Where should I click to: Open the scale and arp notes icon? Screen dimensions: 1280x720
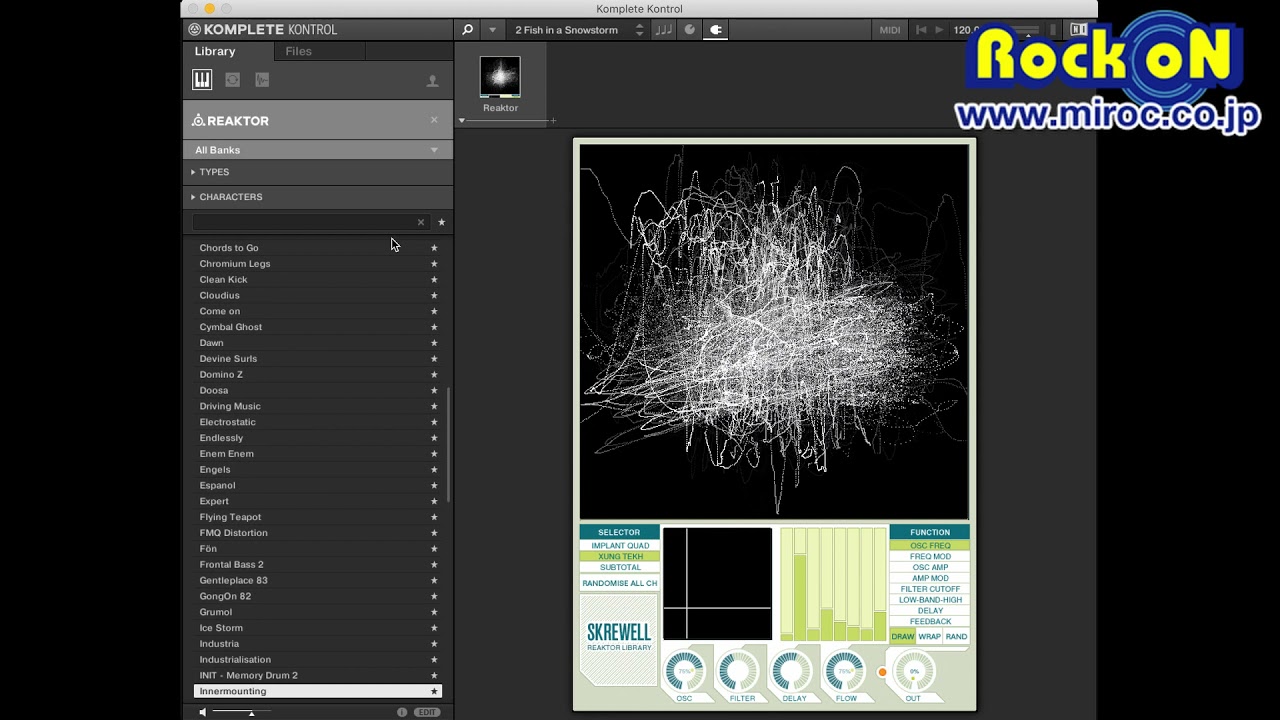click(663, 30)
